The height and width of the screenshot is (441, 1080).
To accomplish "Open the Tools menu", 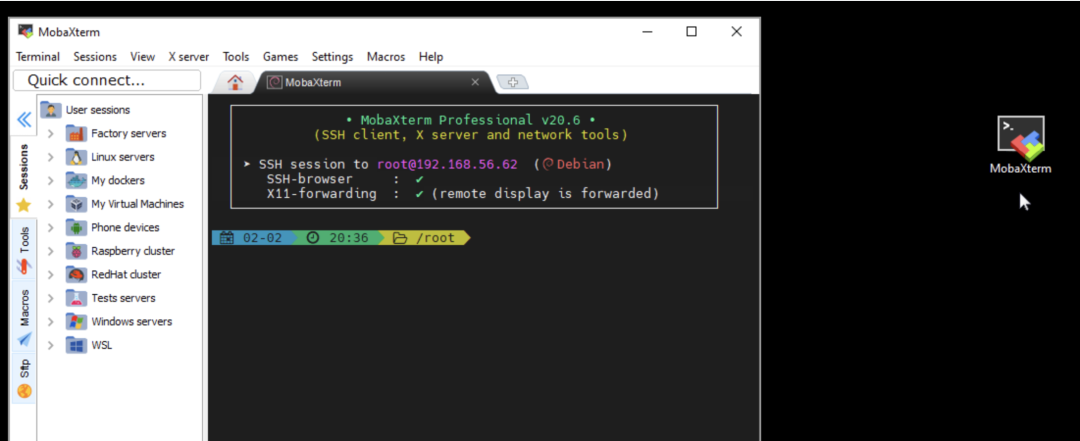I will point(236,57).
